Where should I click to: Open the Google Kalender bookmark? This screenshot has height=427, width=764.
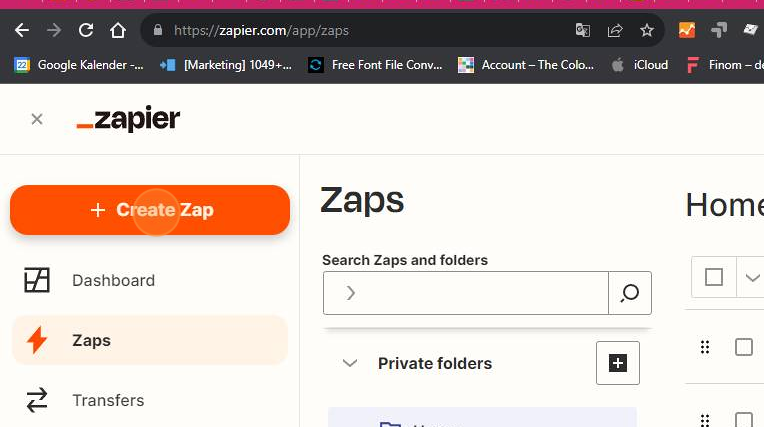(x=79, y=65)
